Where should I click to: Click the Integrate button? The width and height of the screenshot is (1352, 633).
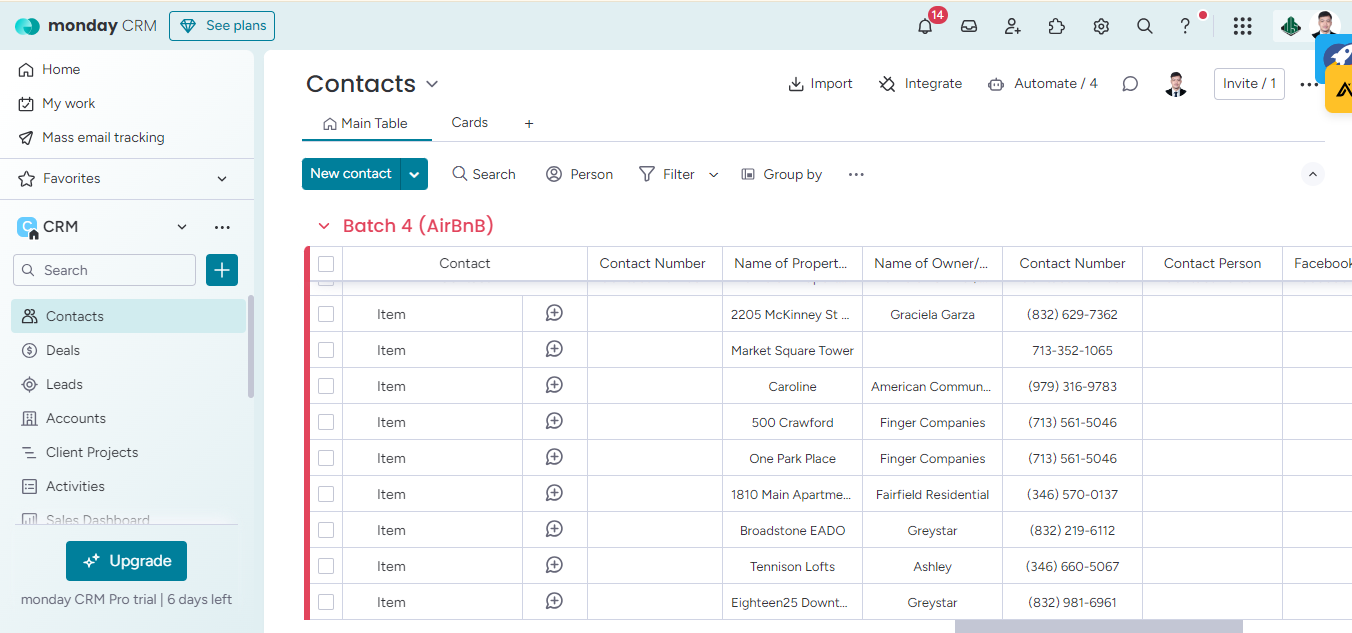coord(920,84)
